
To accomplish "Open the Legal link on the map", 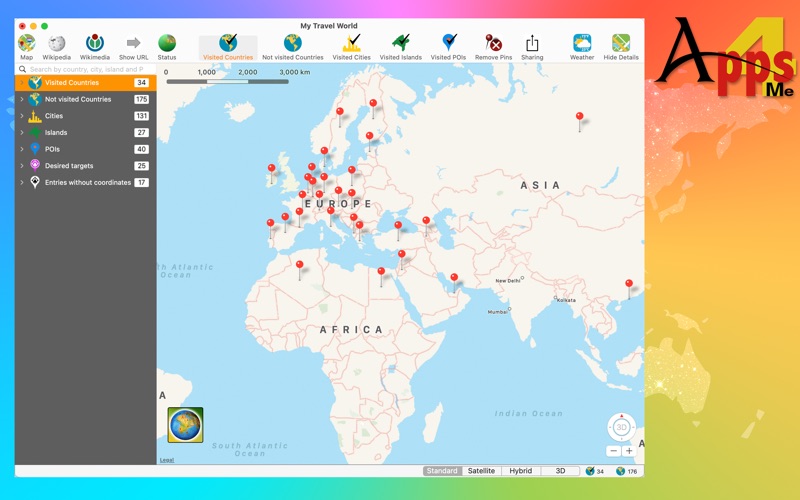I will tap(167, 460).
